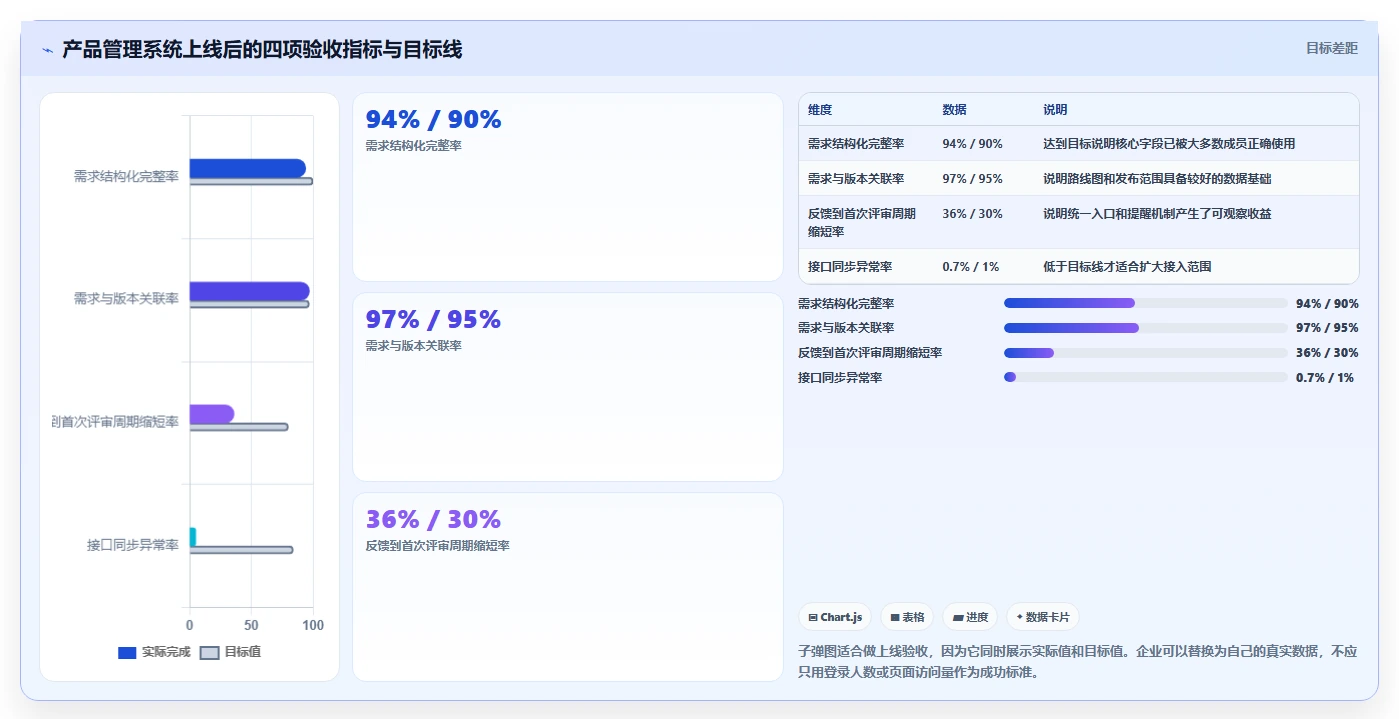Click the note 说明路线图和发布范围具备较好的数据基础
Screen dimensions: 1399x719
[x=1157, y=179]
